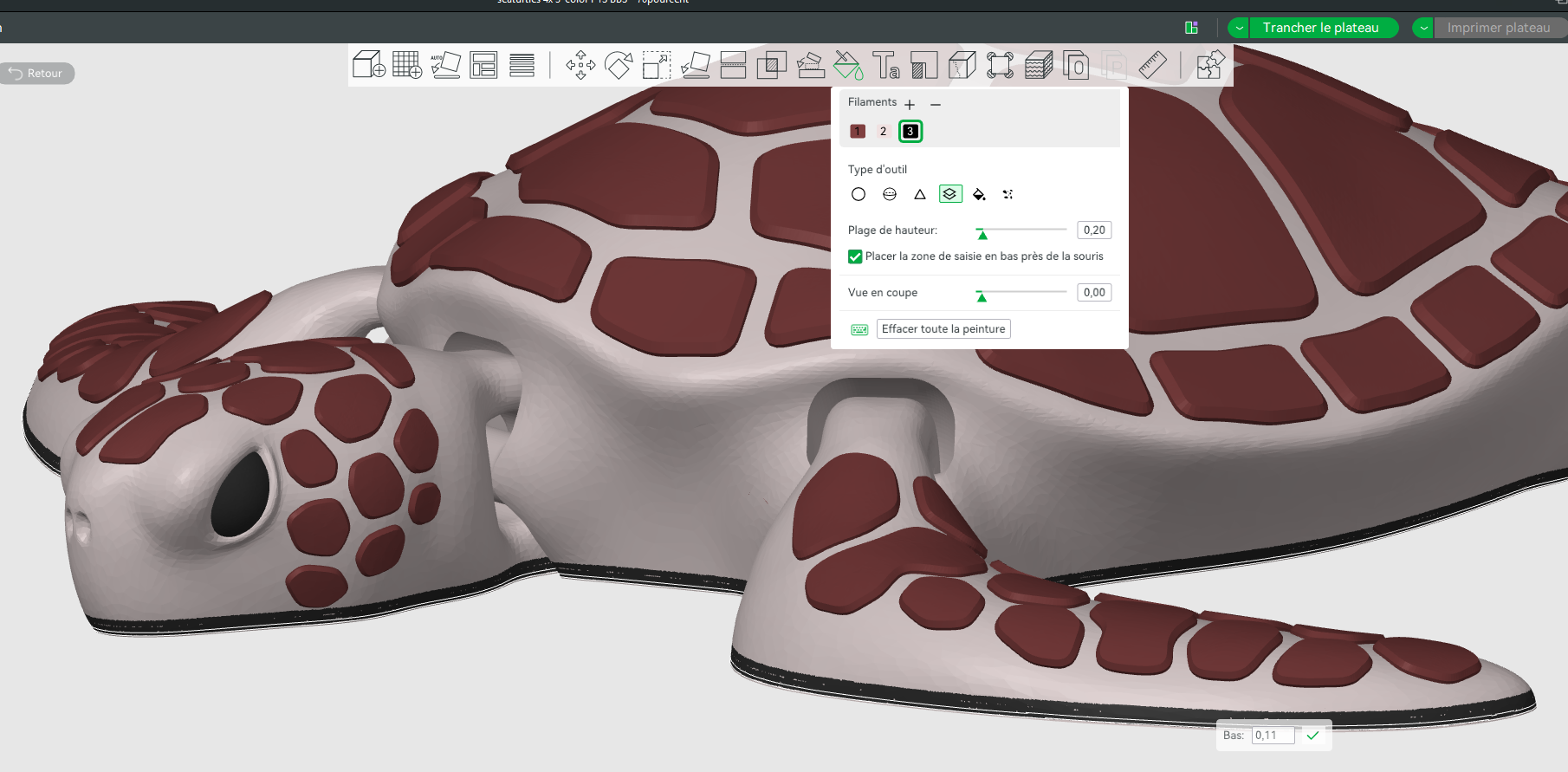Select the Fill bucket tool type

(x=979, y=194)
